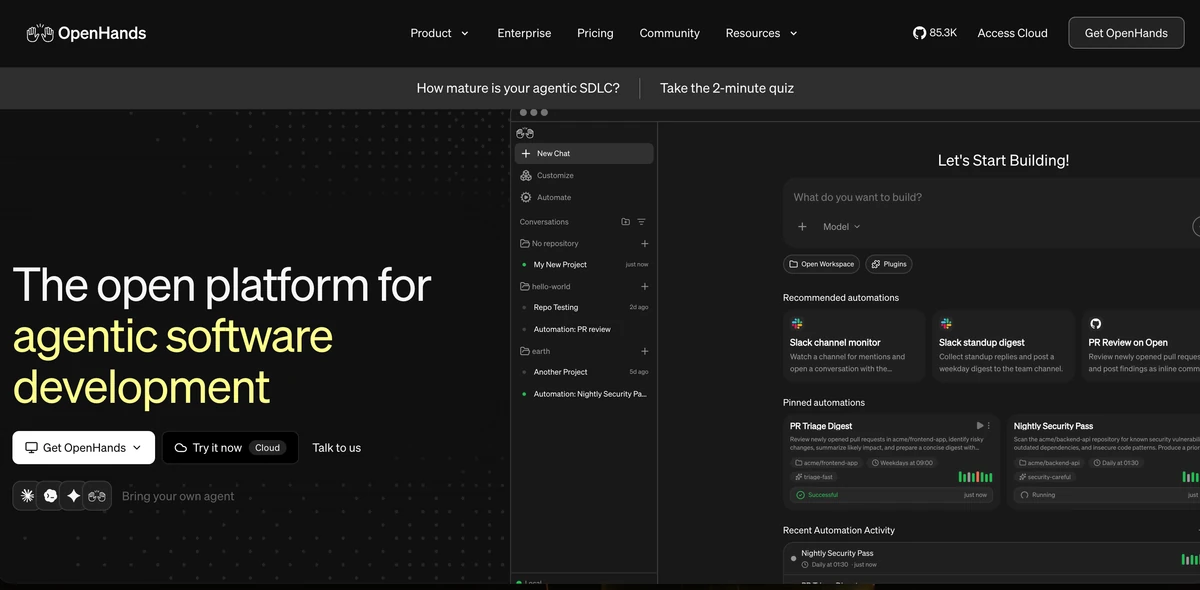Click the acme/frontend-app repository tag
The image size is (1200, 590).
(x=826, y=463)
